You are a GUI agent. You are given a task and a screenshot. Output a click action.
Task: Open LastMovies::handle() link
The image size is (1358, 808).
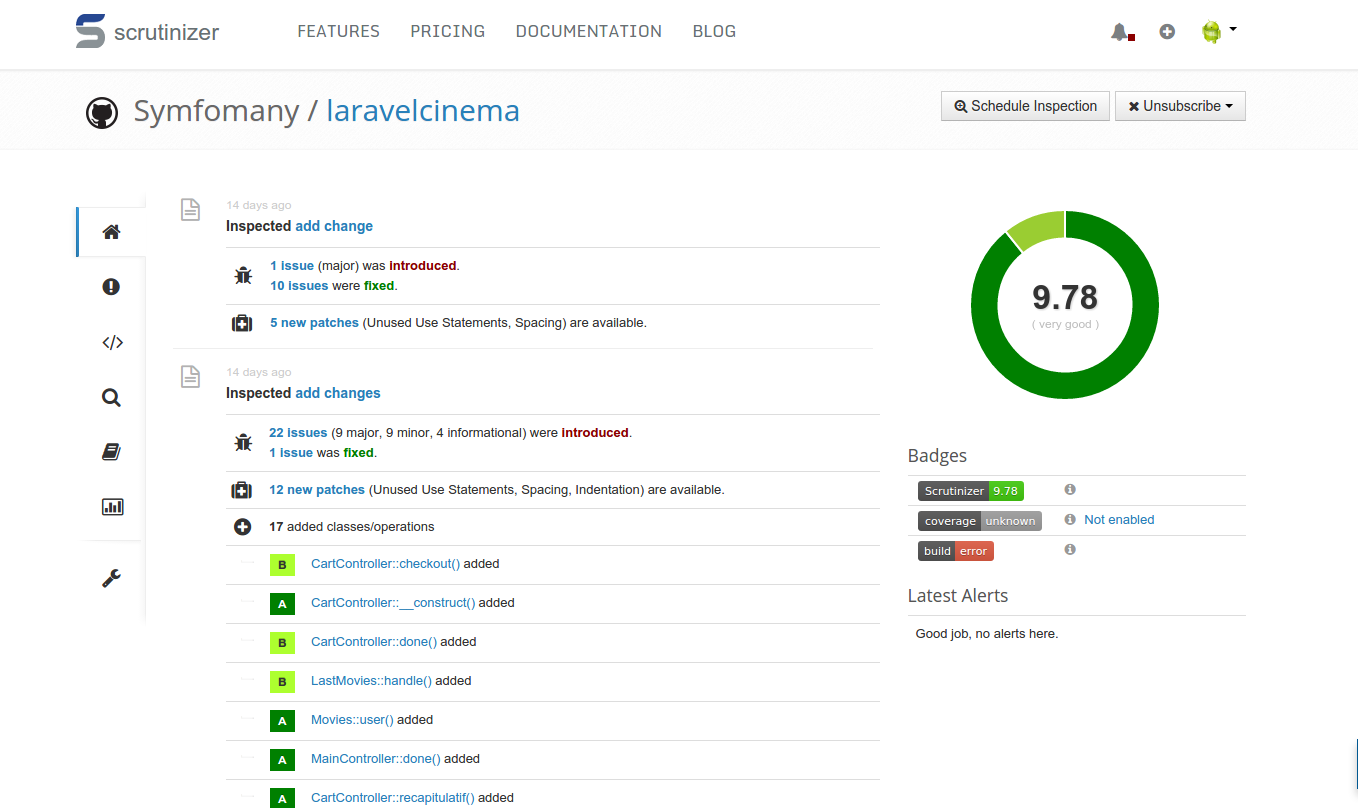tap(371, 681)
